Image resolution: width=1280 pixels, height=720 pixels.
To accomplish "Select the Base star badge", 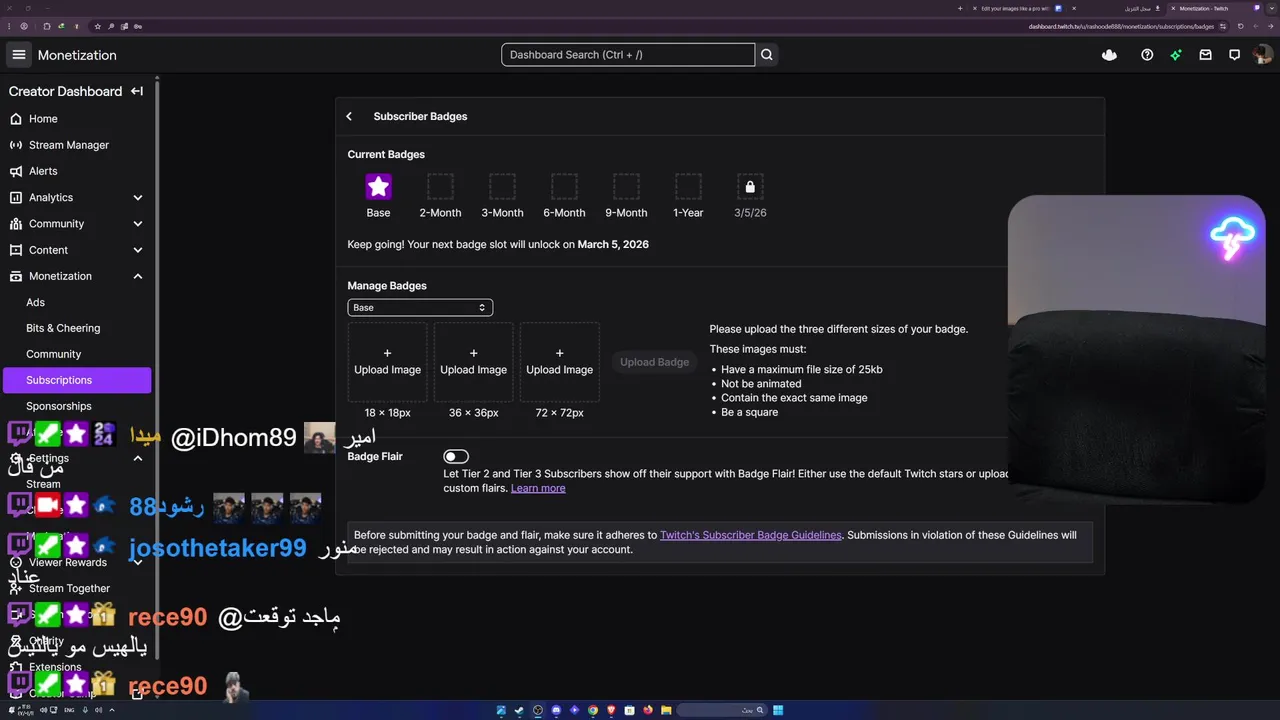I will (x=378, y=187).
